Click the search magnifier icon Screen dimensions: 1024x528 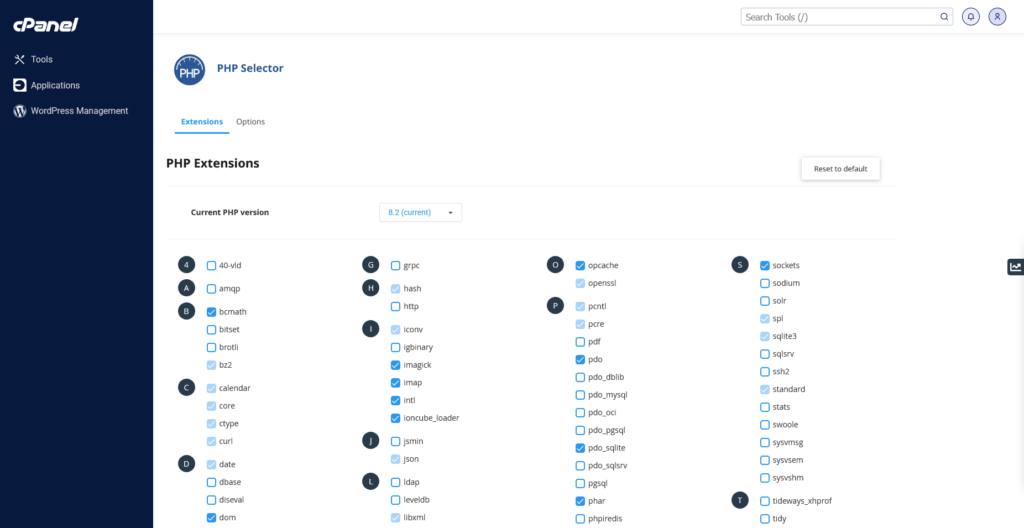[944, 17]
